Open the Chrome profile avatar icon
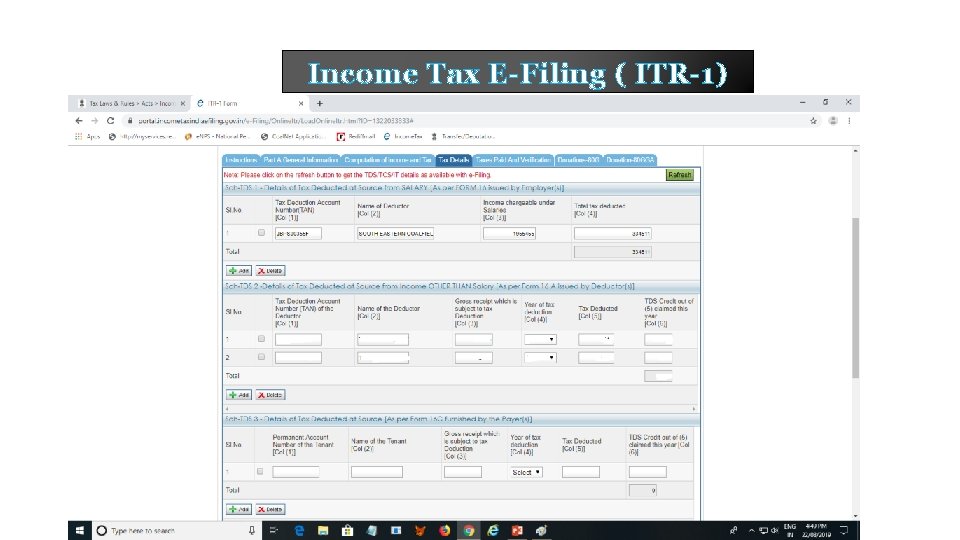This screenshot has height=540, width=960. point(833,121)
